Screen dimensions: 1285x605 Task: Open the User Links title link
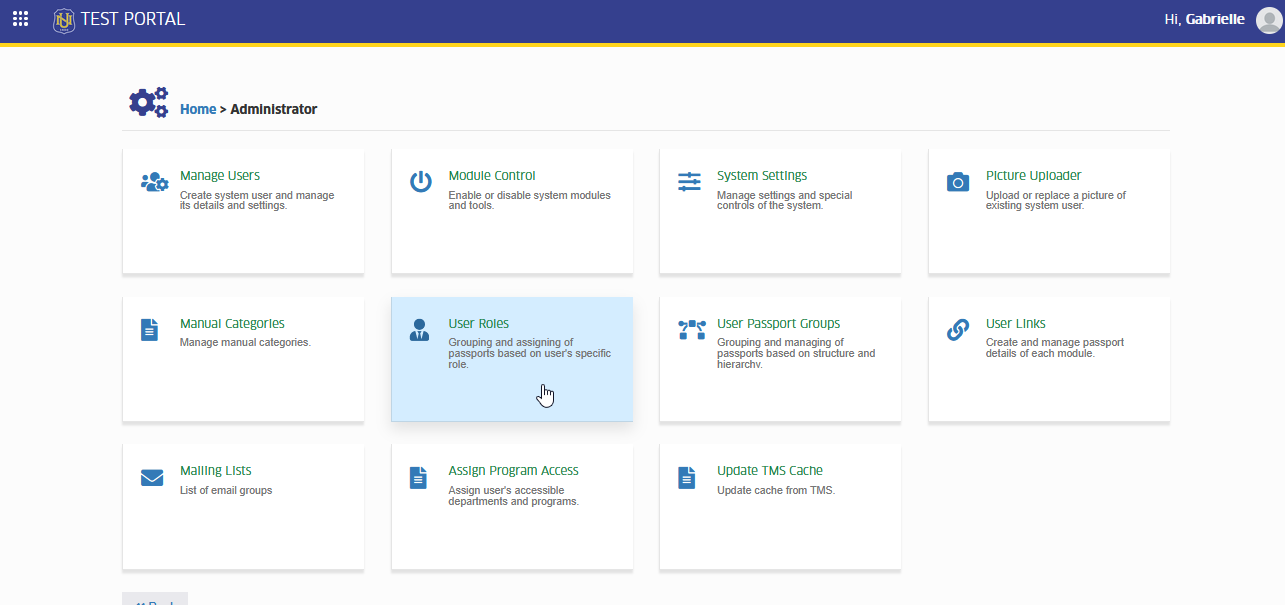click(1016, 323)
